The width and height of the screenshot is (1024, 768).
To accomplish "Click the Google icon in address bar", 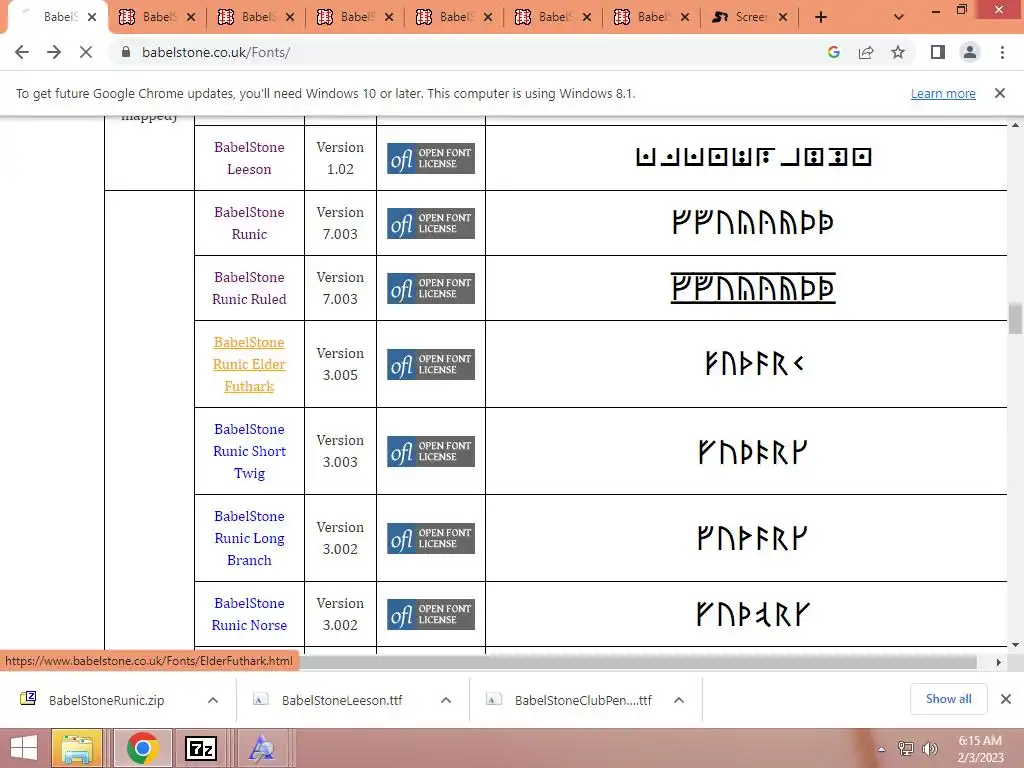I will pos(833,52).
